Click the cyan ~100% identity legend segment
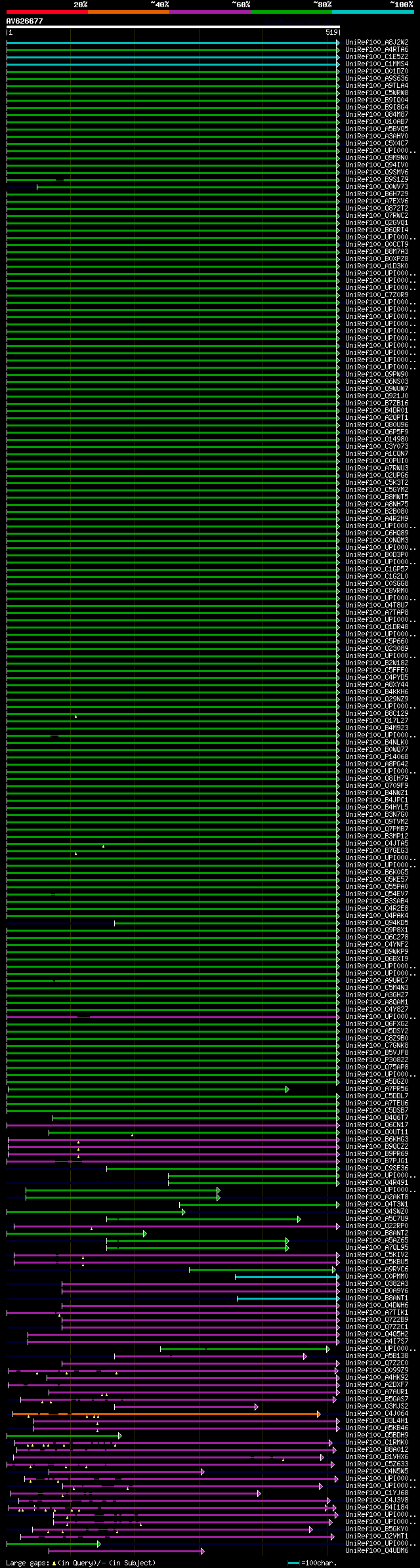The width and height of the screenshot is (420, 1568). tap(373, 12)
